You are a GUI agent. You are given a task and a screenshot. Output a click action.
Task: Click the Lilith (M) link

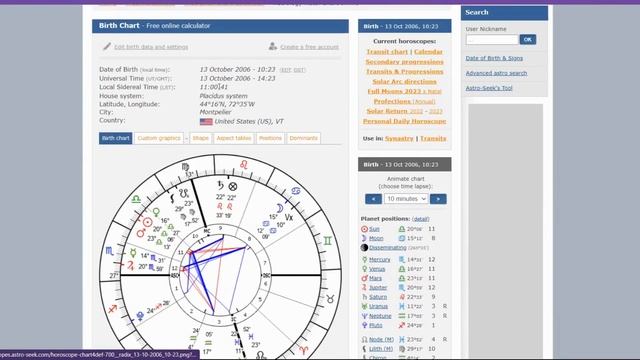381,349
